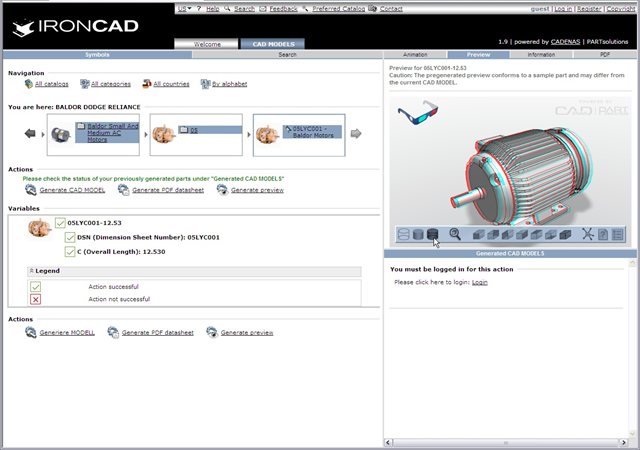Click the red-cyan 3D glasses icon
Screen dimensions: 640x450
click(x=418, y=112)
